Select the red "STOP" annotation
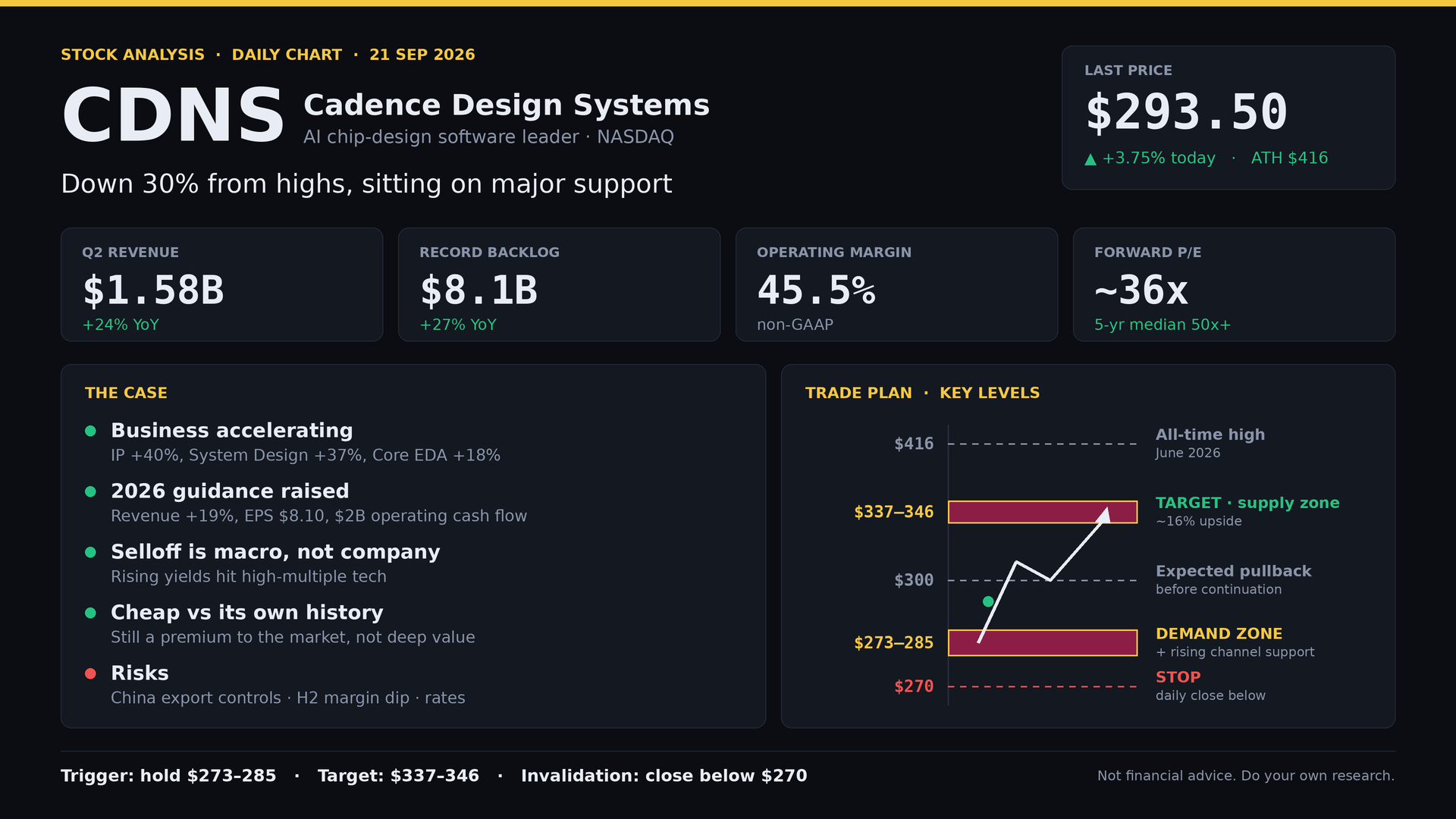 pyautogui.click(x=1178, y=677)
